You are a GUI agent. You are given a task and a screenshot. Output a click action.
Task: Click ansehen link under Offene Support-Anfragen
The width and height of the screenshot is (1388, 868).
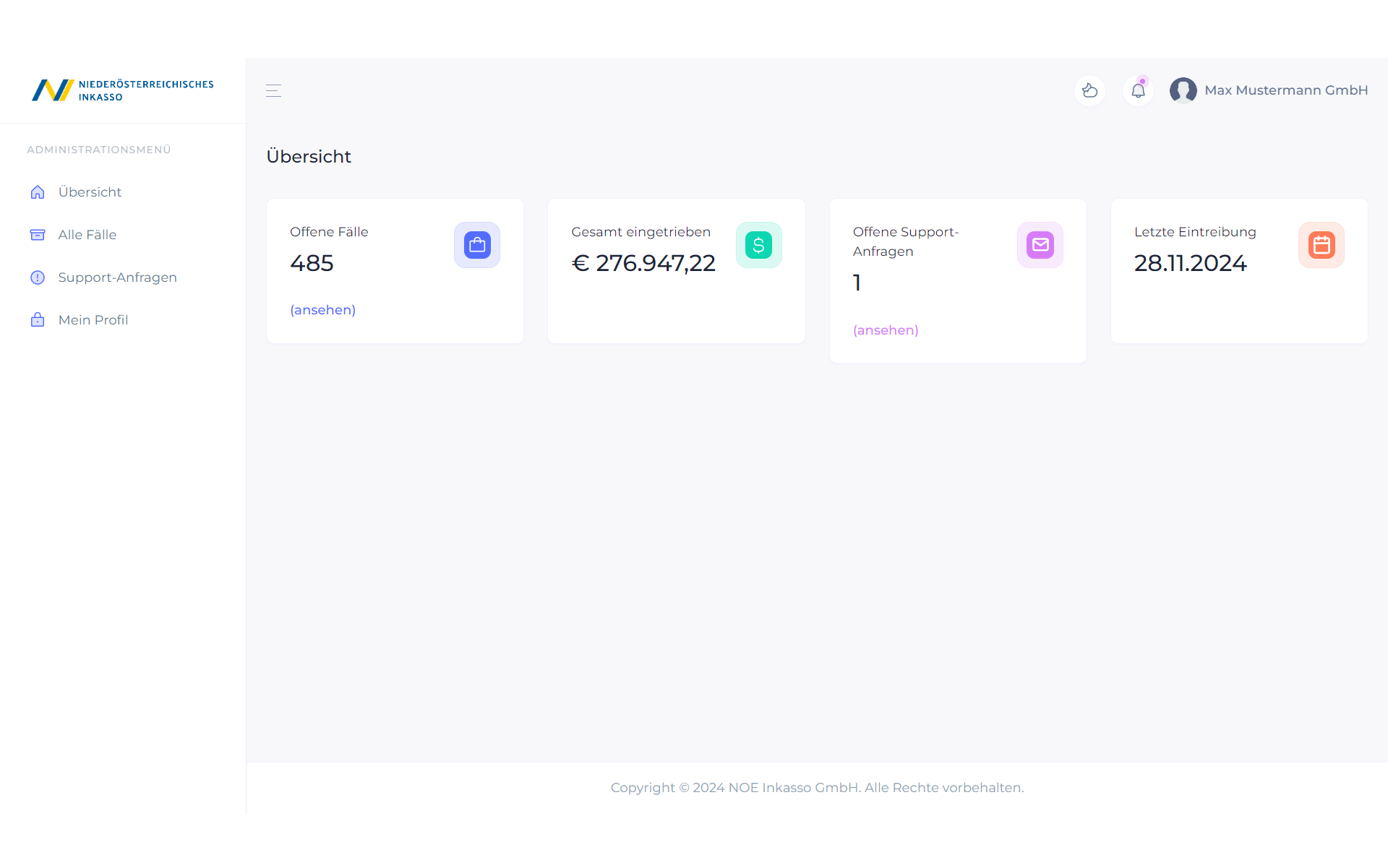pos(886,330)
